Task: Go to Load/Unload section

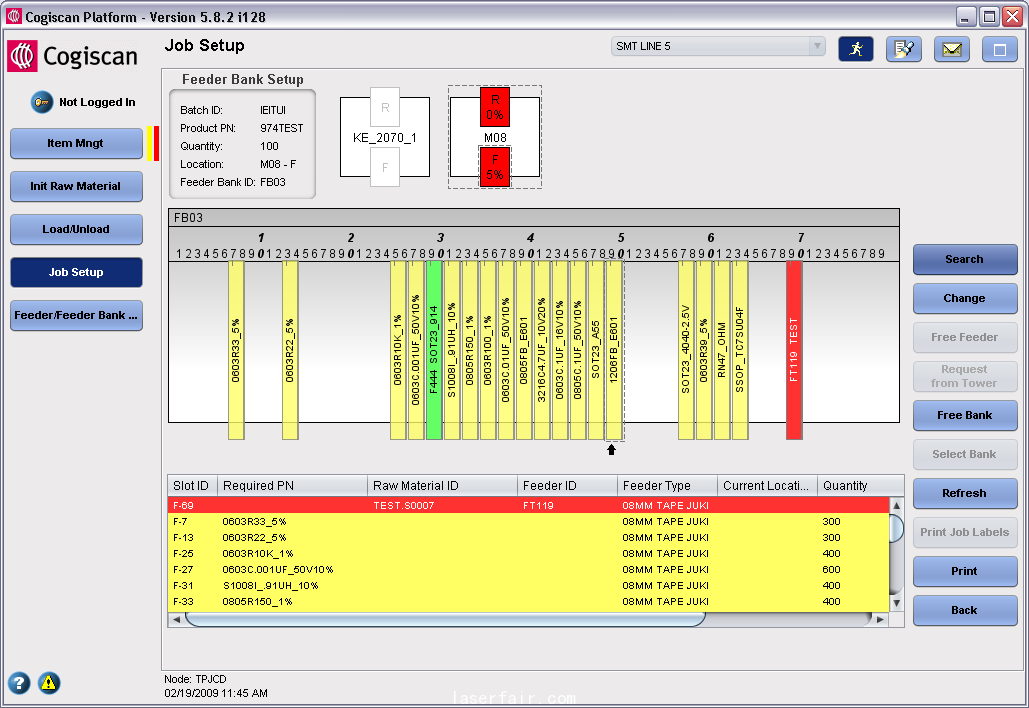Action: pyautogui.click(x=76, y=229)
